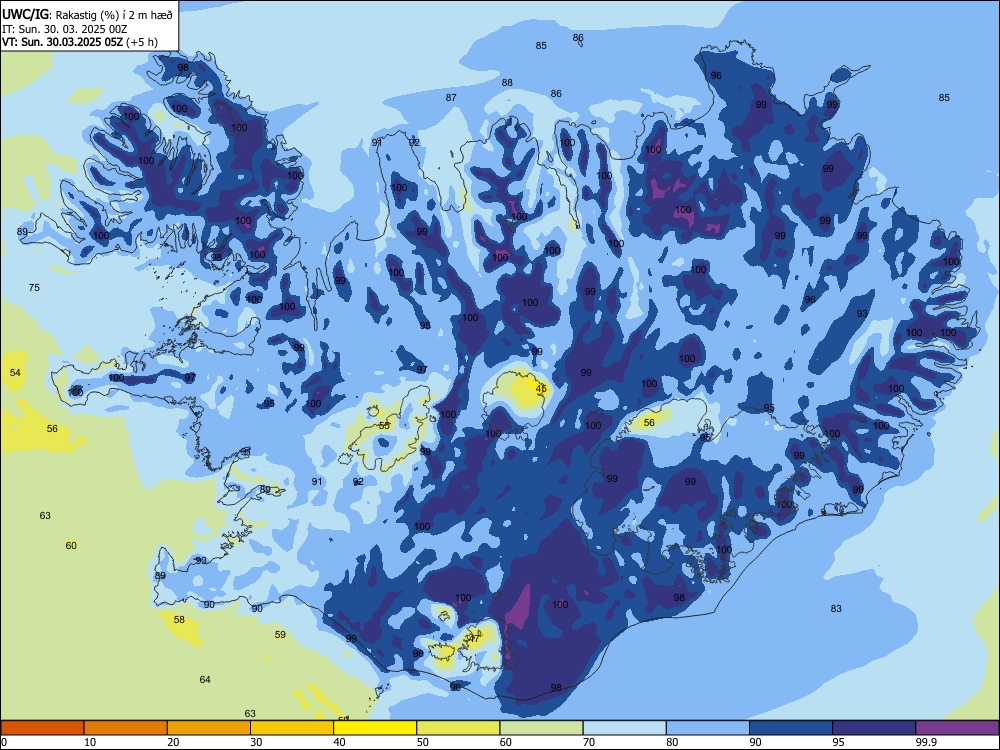
Task: Select the map value '88' off the north coast
Action: (507, 82)
